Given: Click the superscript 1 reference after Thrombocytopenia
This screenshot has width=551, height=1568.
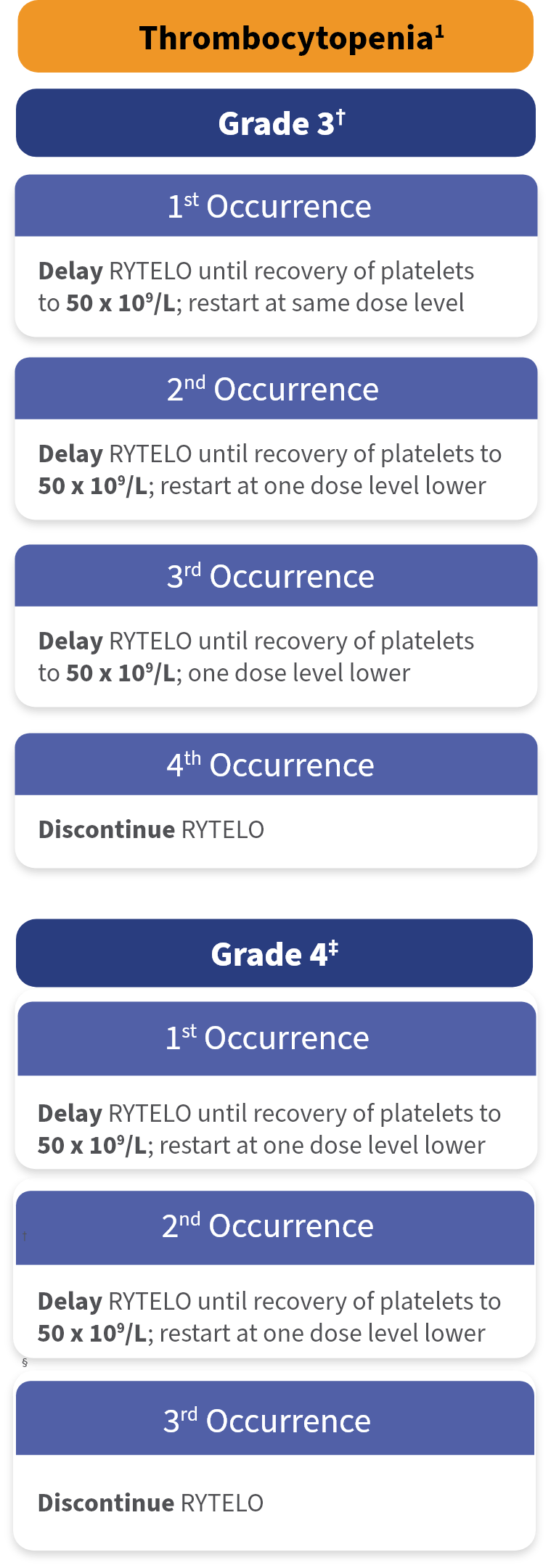Looking at the screenshot, I should pyautogui.click(x=439, y=31).
